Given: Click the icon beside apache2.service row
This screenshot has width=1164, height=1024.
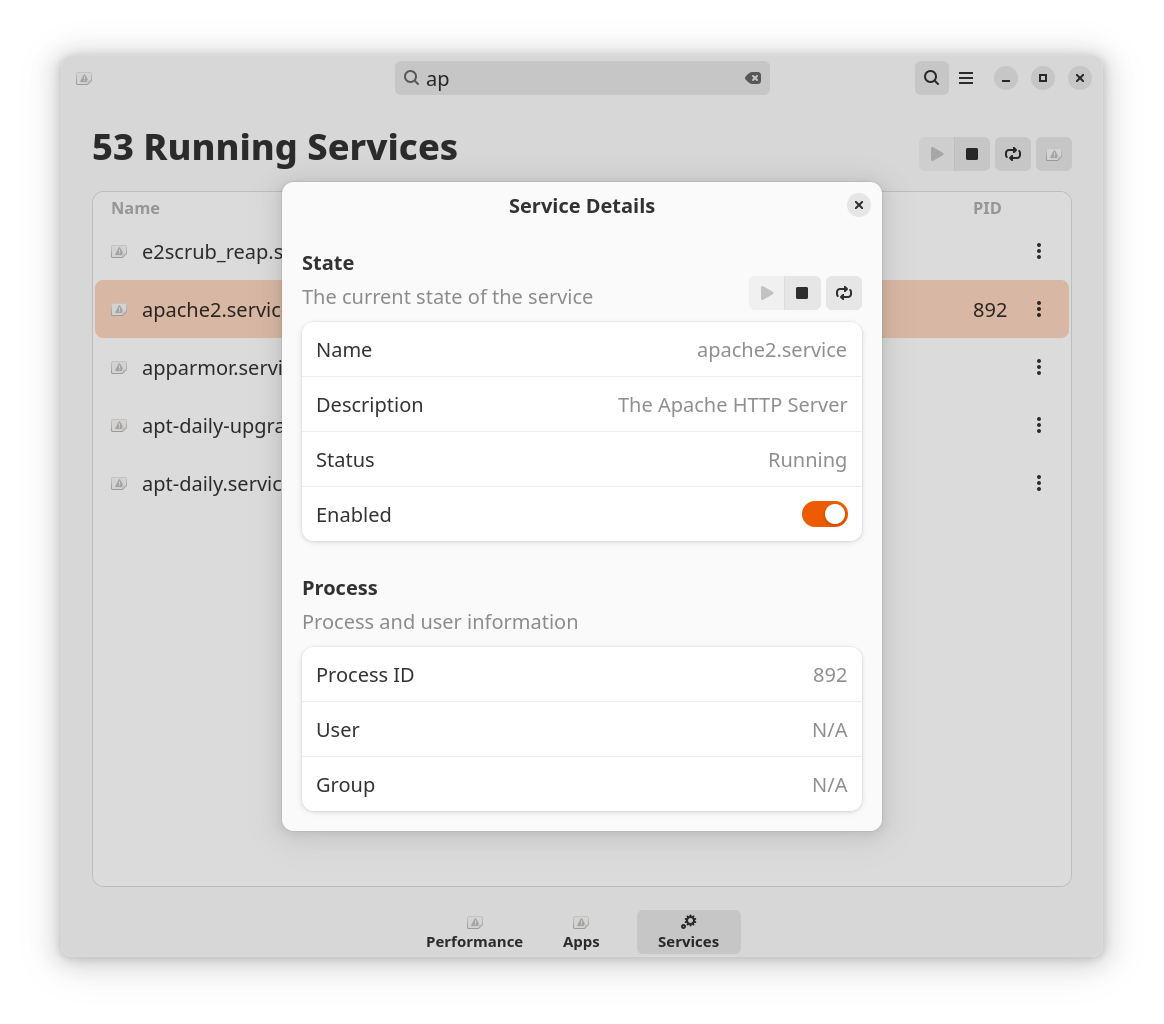Looking at the screenshot, I should (x=119, y=309).
